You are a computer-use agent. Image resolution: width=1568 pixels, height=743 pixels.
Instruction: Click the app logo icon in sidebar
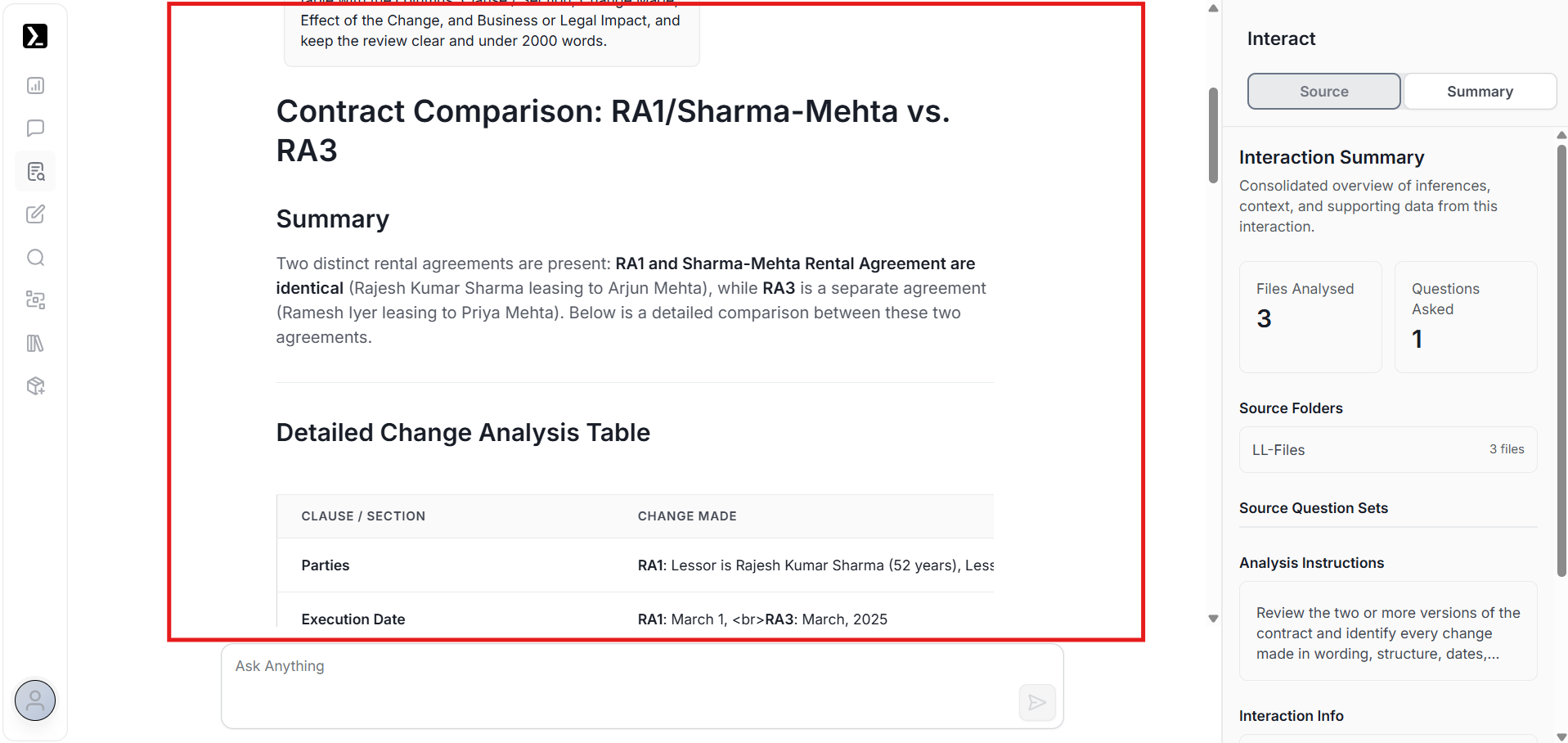[x=35, y=36]
